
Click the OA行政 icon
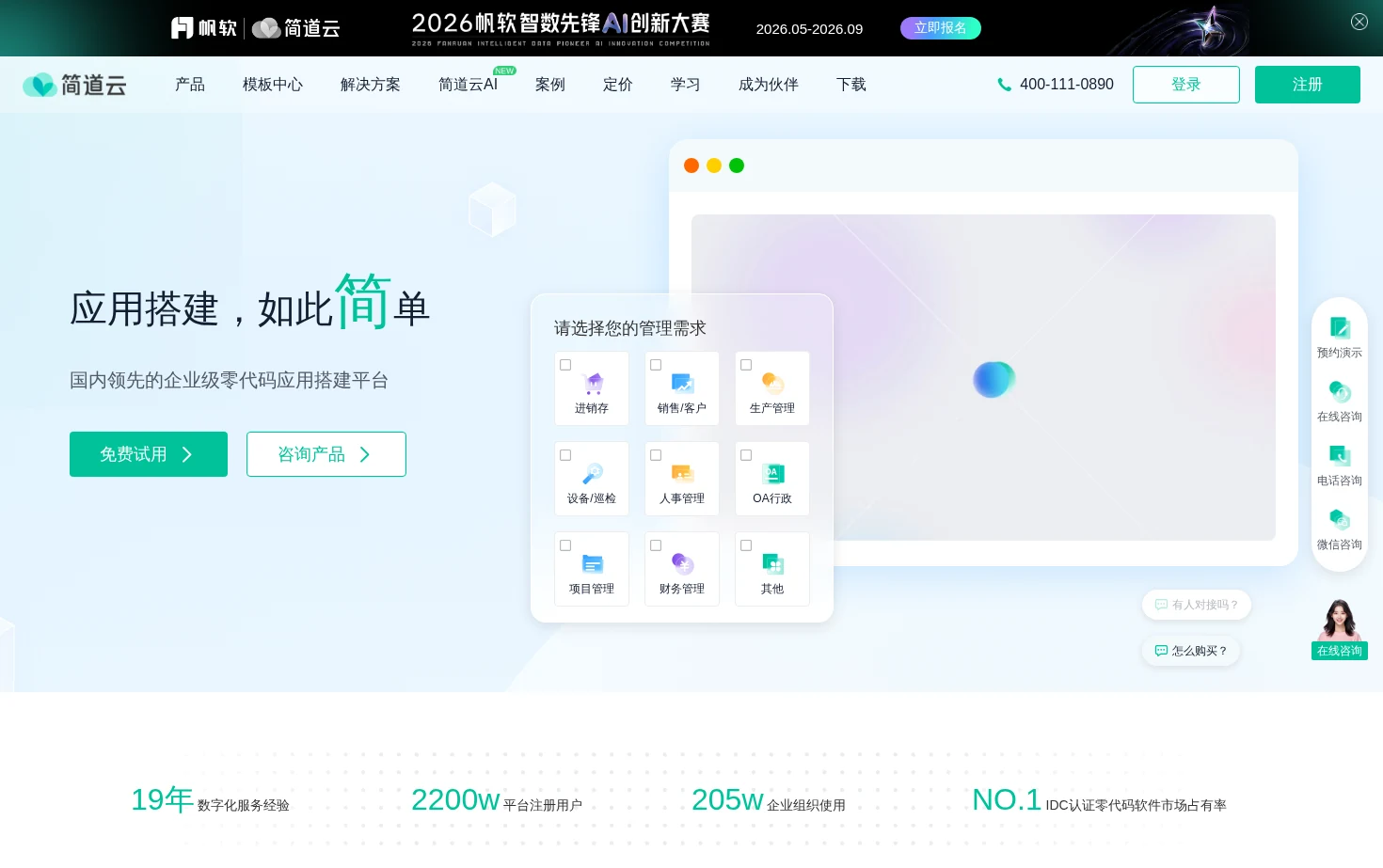(x=772, y=473)
